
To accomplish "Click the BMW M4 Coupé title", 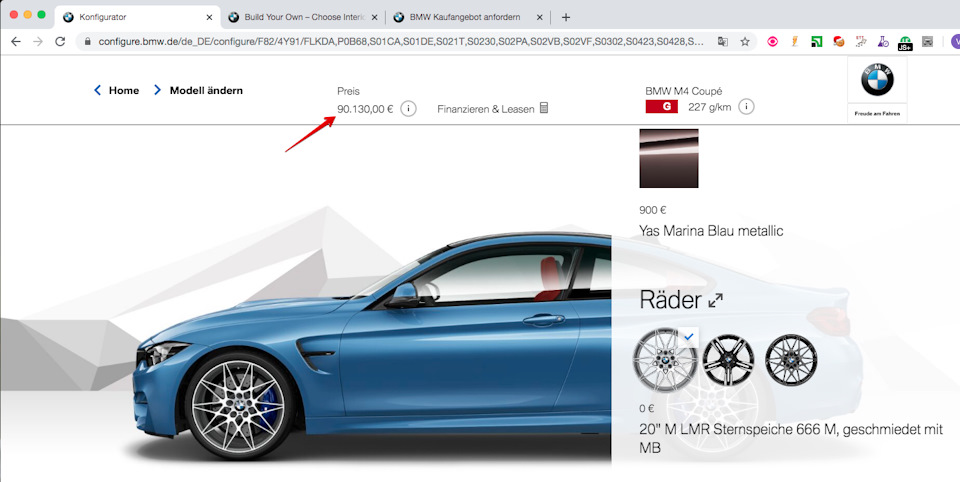I will [683, 91].
